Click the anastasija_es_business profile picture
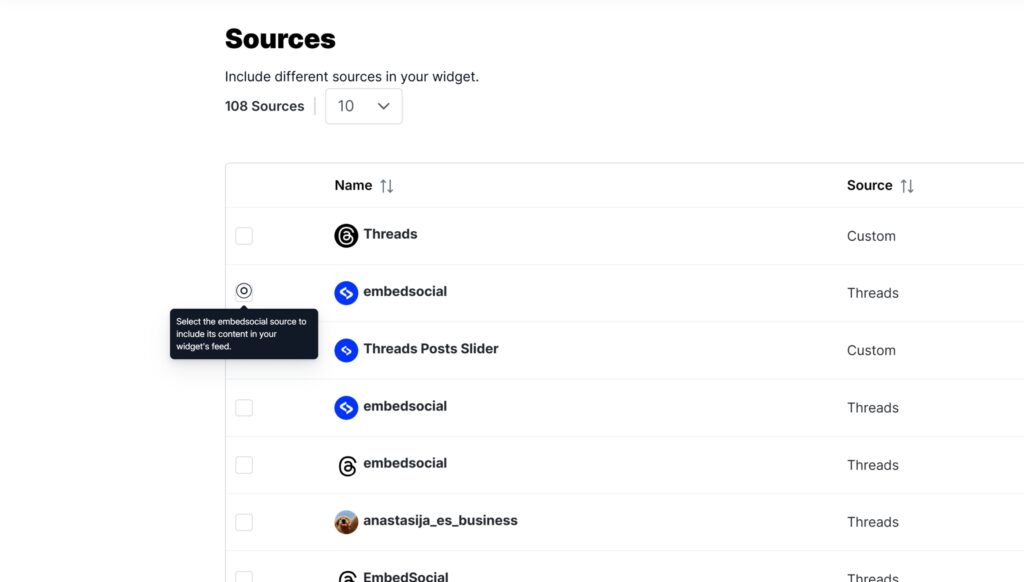 point(345,521)
